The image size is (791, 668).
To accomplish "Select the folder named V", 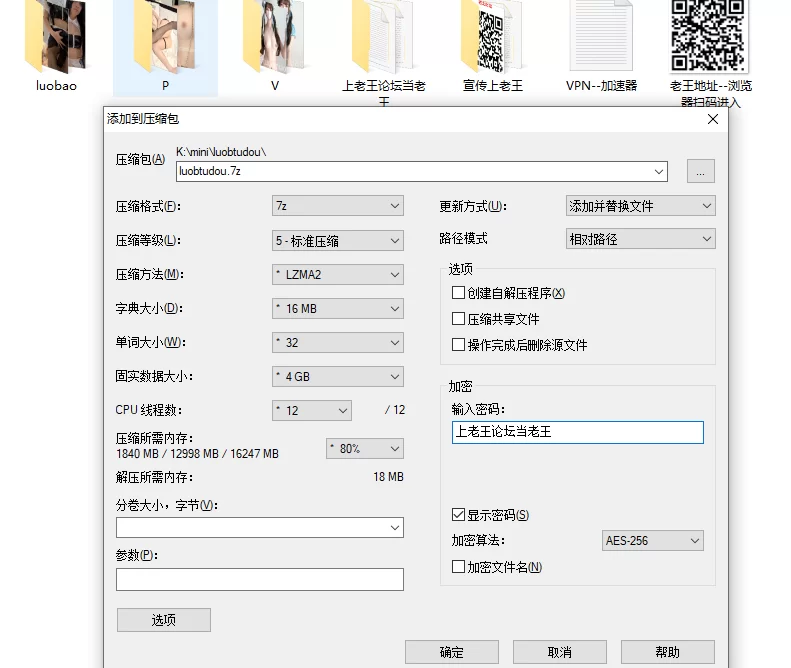I will click(274, 36).
